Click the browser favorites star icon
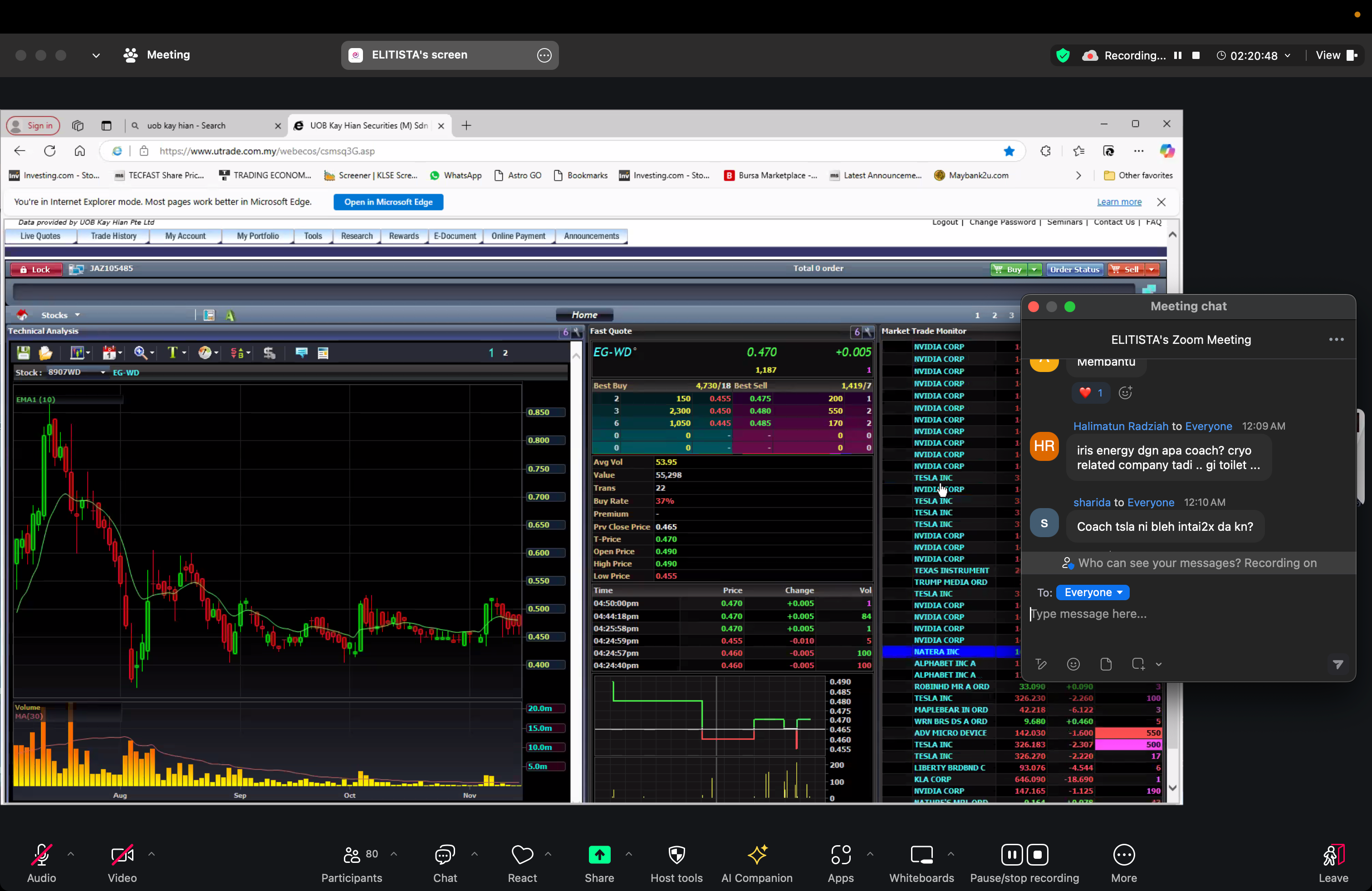This screenshot has width=1372, height=891. [1009, 151]
